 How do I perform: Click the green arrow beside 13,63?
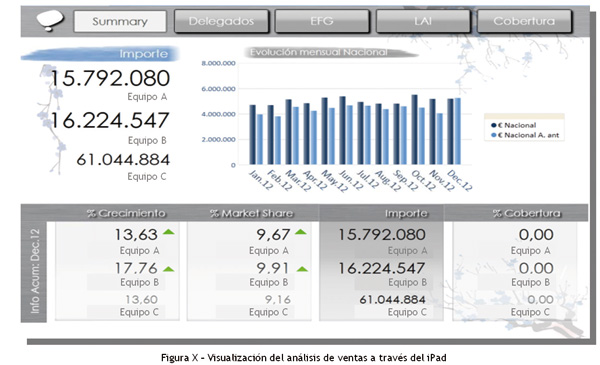click(x=169, y=232)
